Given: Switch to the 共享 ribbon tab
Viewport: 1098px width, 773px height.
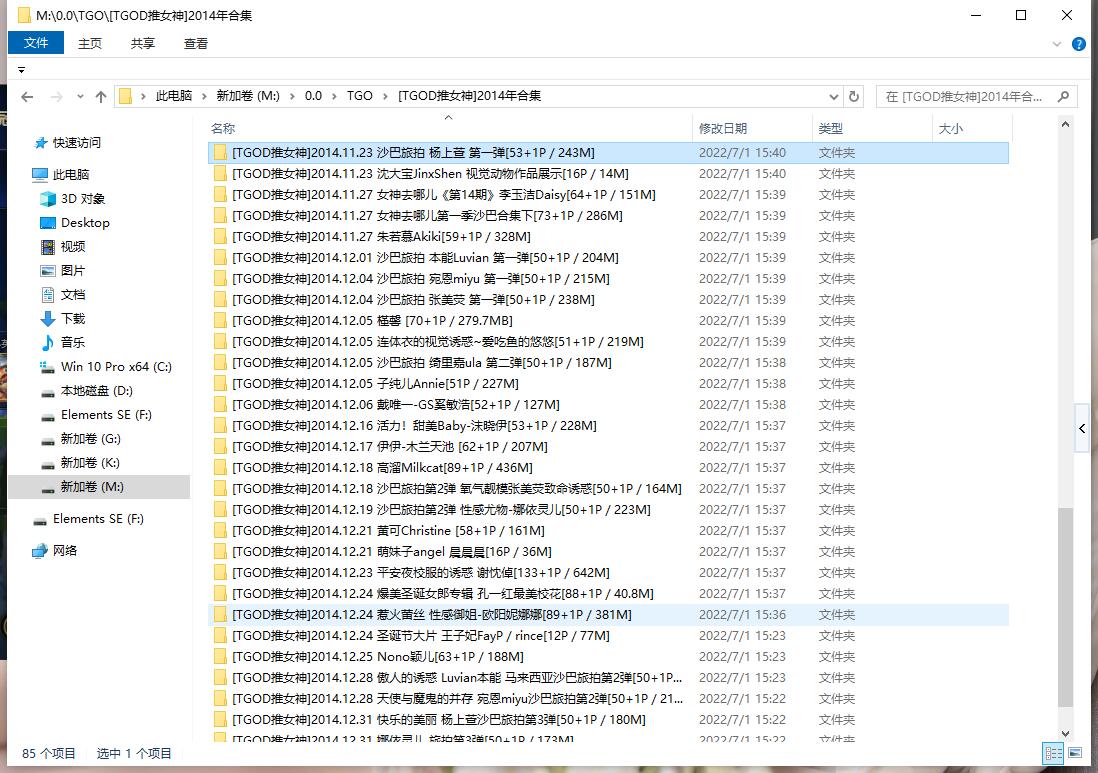Looking at the screenshot, I should (143, 43).
